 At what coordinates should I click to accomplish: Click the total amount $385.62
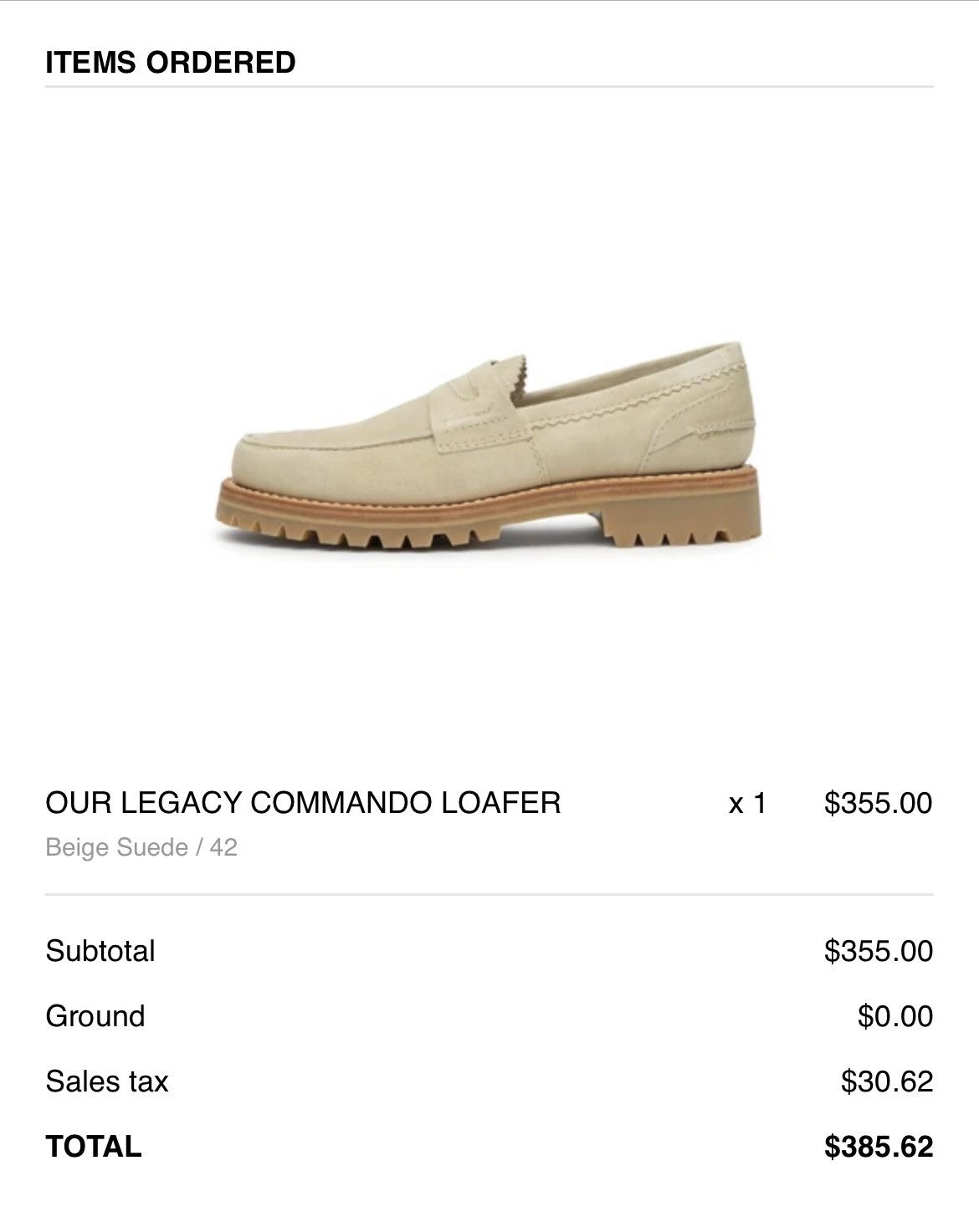pos(879,1147)
